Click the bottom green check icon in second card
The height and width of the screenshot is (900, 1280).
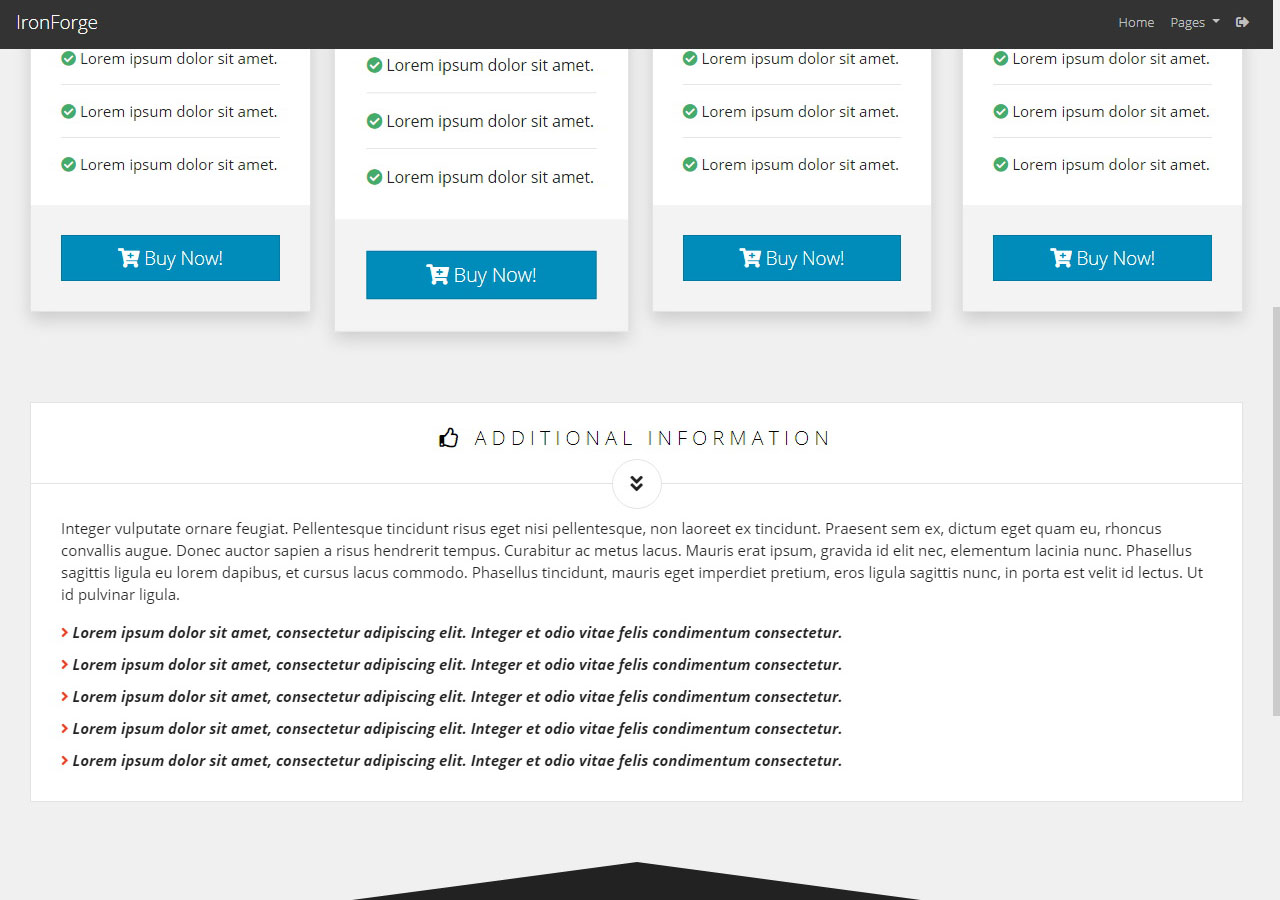click(375, 177)
